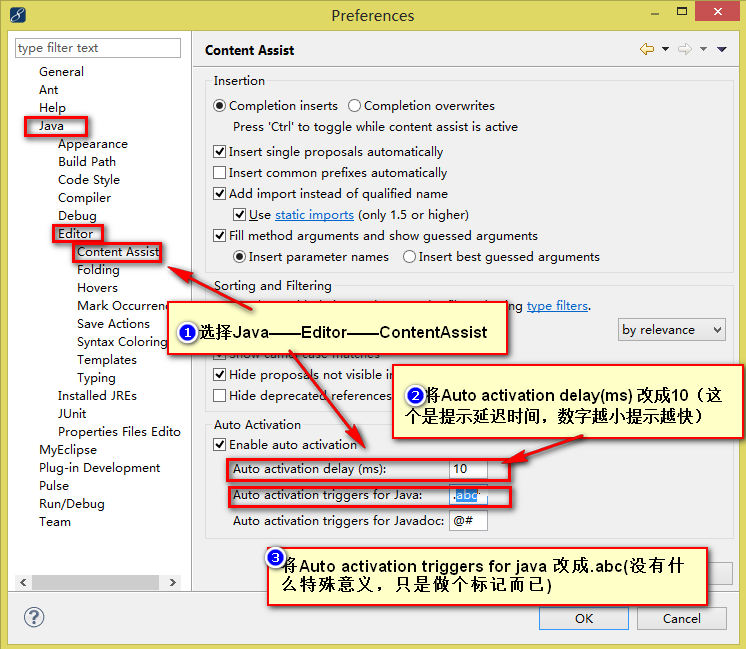The image size is (746, 649).
Task: Open the by relevance sort dropdown
Action: [672, 330]
